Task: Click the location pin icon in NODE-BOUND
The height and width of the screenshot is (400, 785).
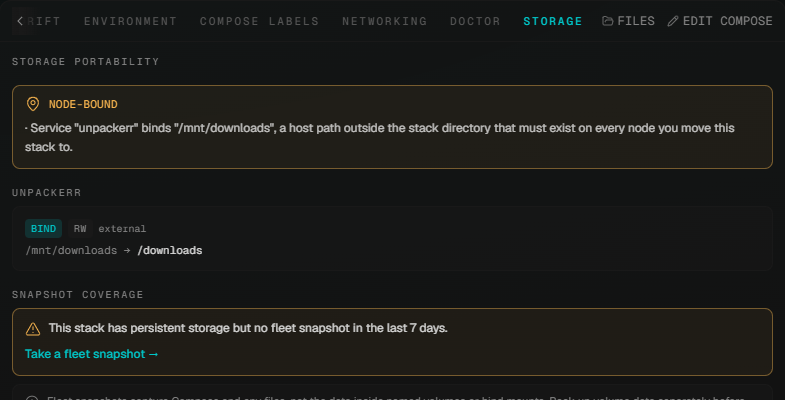Action: click(33, 104)
